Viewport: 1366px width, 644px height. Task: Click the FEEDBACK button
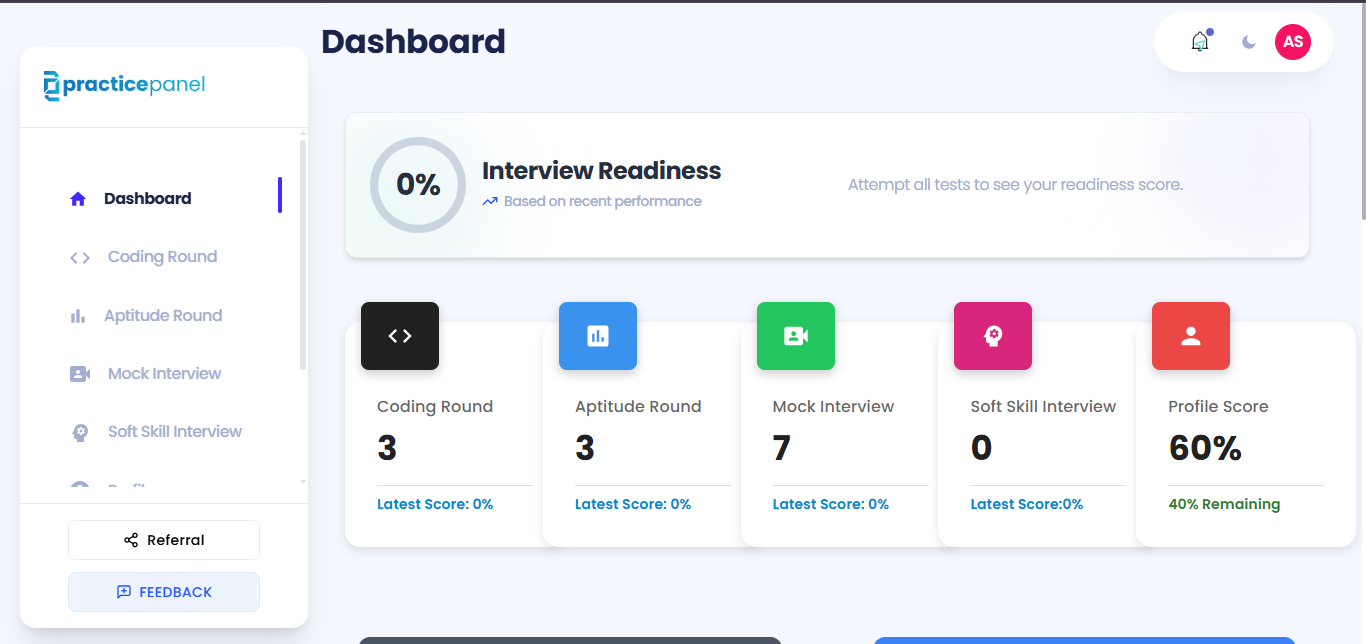(x=163, y=592)
